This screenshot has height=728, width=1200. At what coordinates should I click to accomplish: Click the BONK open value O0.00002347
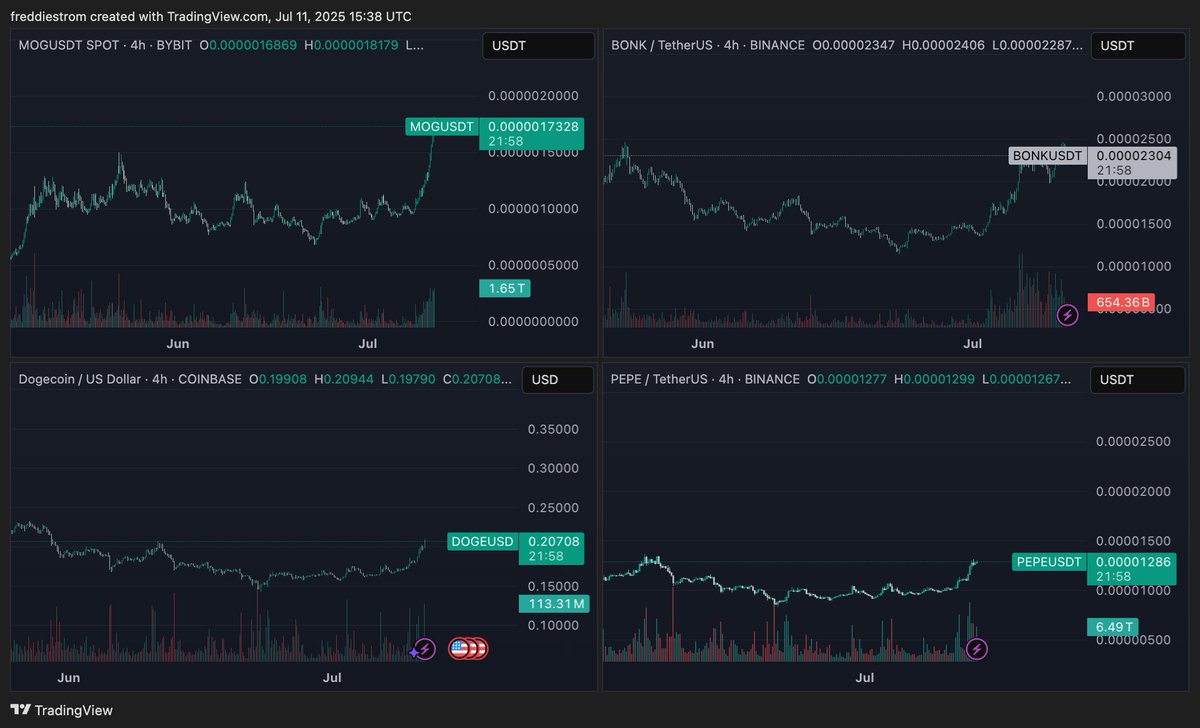coord(853,46)
